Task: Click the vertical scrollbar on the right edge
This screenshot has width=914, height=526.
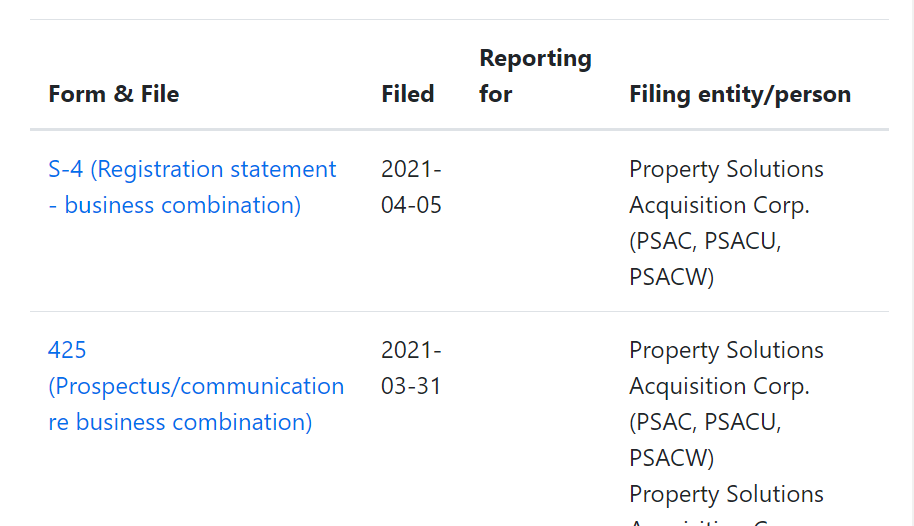Action: (x=906, y=260)
